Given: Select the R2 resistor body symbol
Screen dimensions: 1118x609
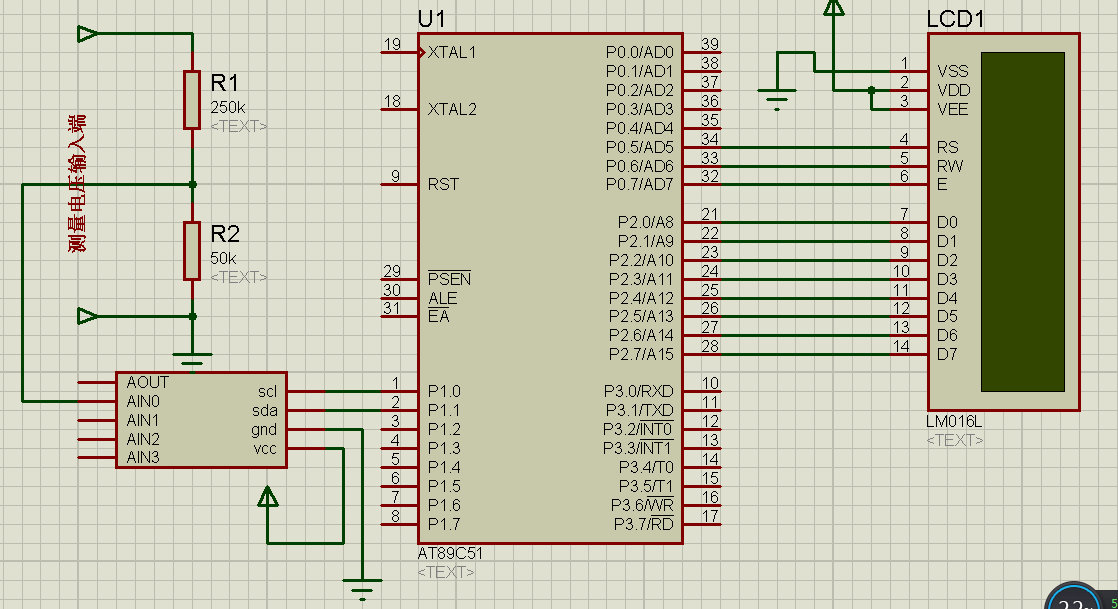Looking at the screenshot, I should (192, 251).
